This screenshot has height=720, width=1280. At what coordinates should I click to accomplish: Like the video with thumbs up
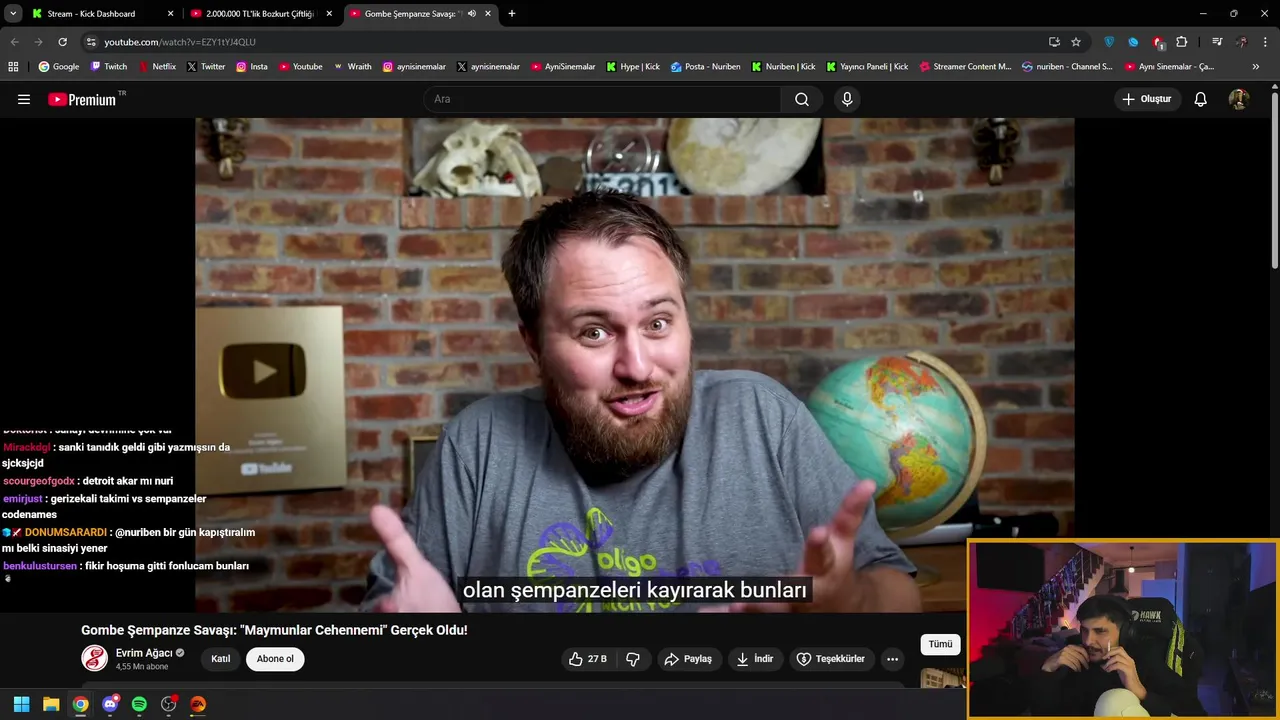(x=588, y=659)
